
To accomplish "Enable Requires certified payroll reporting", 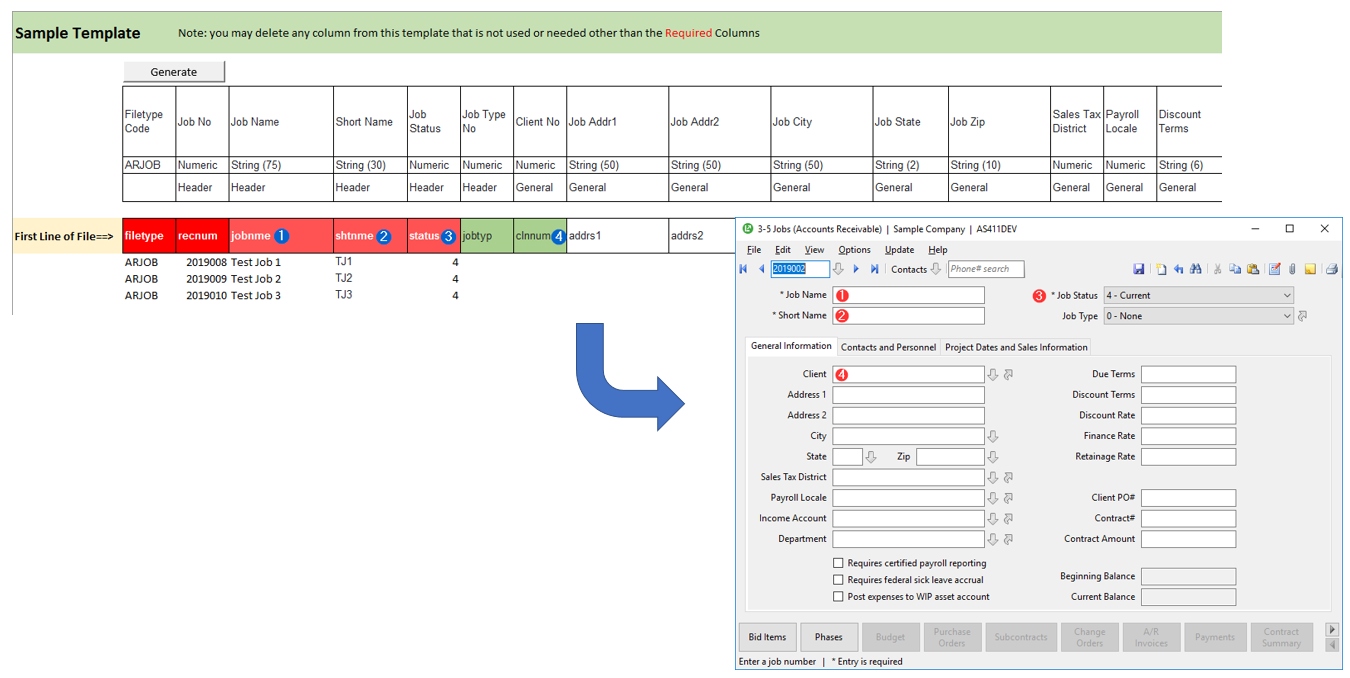I will [838, 563].
